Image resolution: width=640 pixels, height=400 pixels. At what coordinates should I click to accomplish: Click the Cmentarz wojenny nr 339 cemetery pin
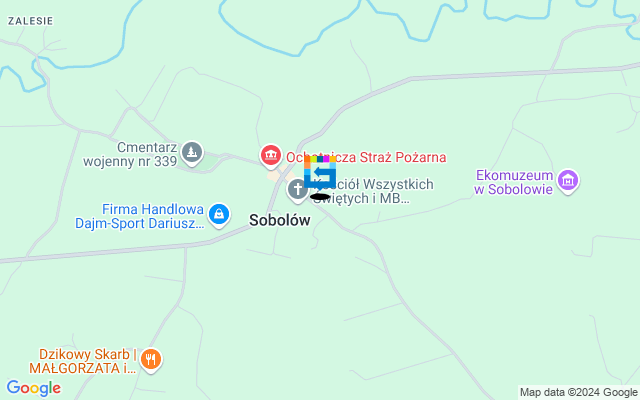point(192,153)
